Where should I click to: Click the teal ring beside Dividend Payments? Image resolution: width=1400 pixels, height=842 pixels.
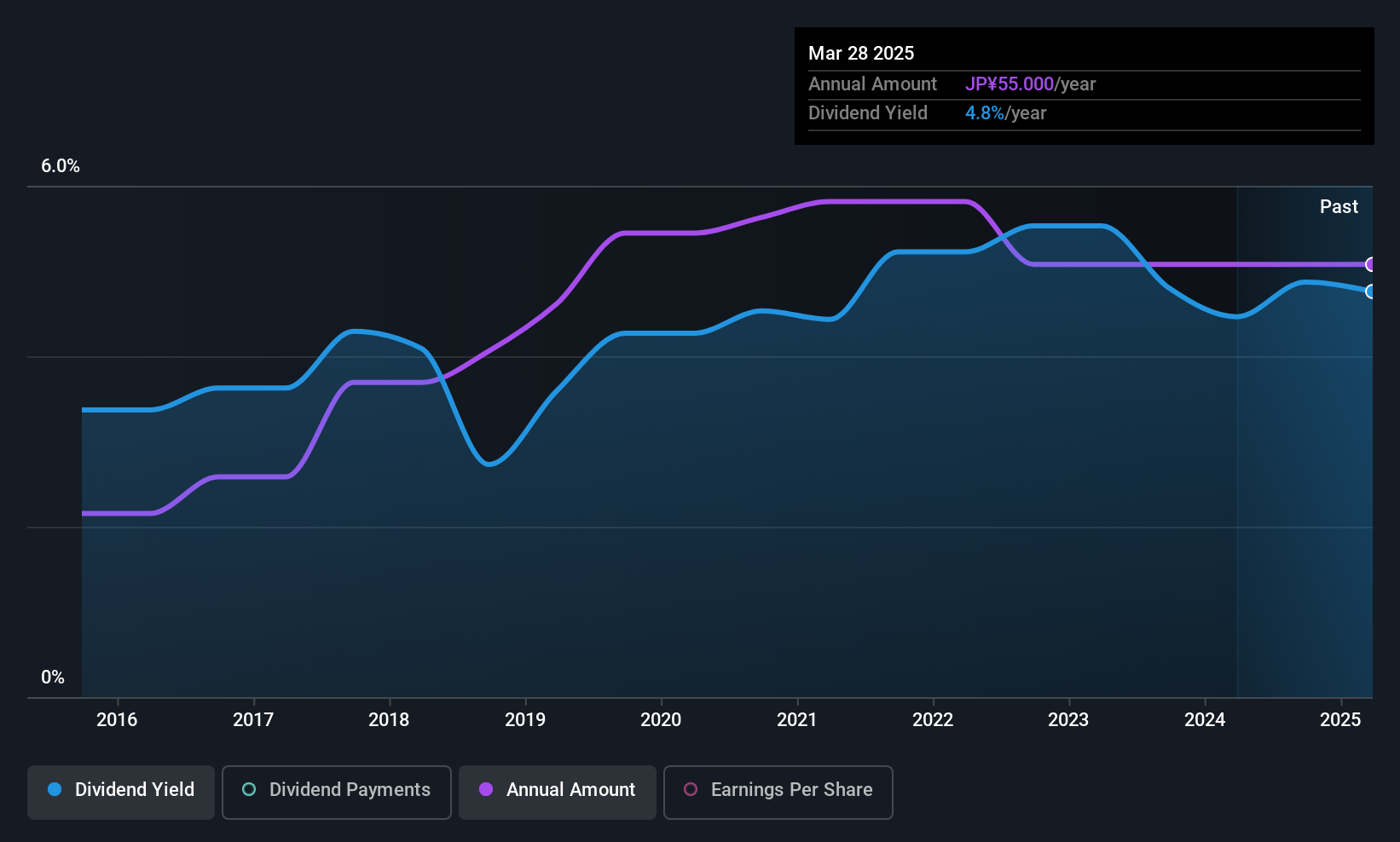tap(249, 789)
